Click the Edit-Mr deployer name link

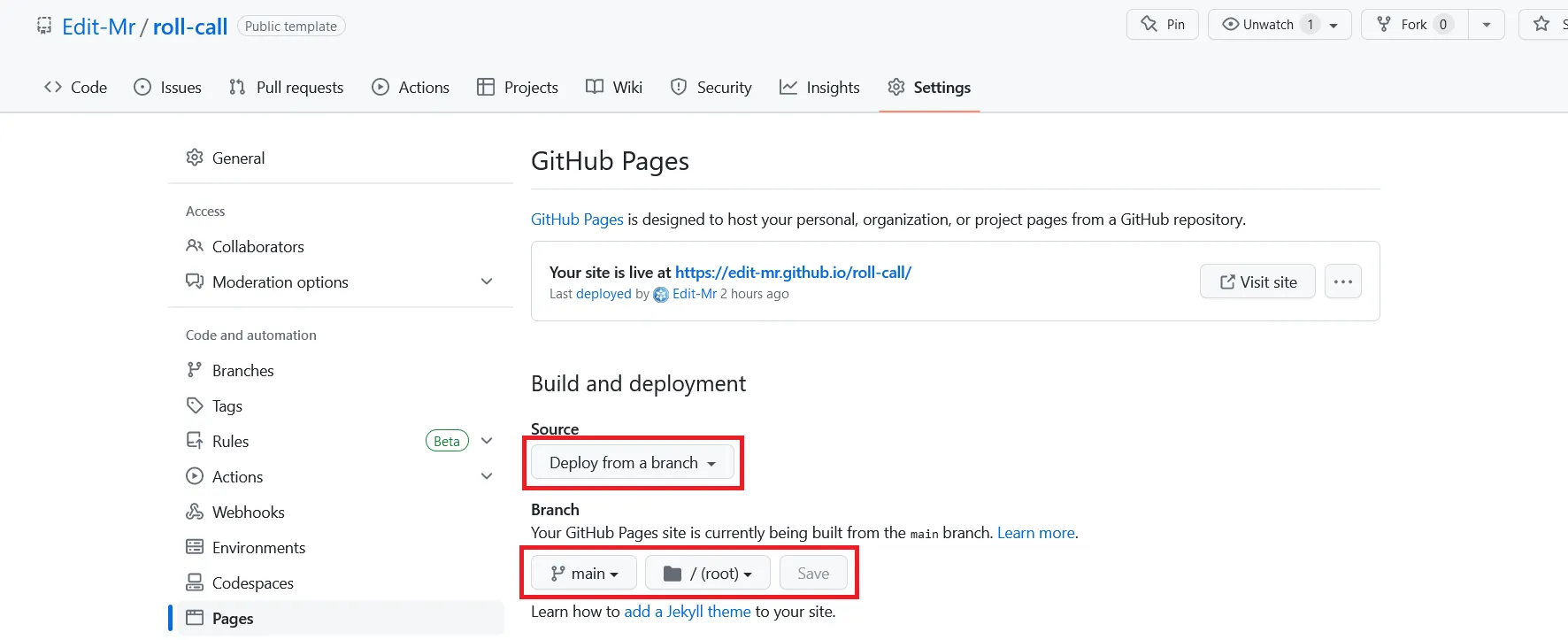(x=695, y=294)
